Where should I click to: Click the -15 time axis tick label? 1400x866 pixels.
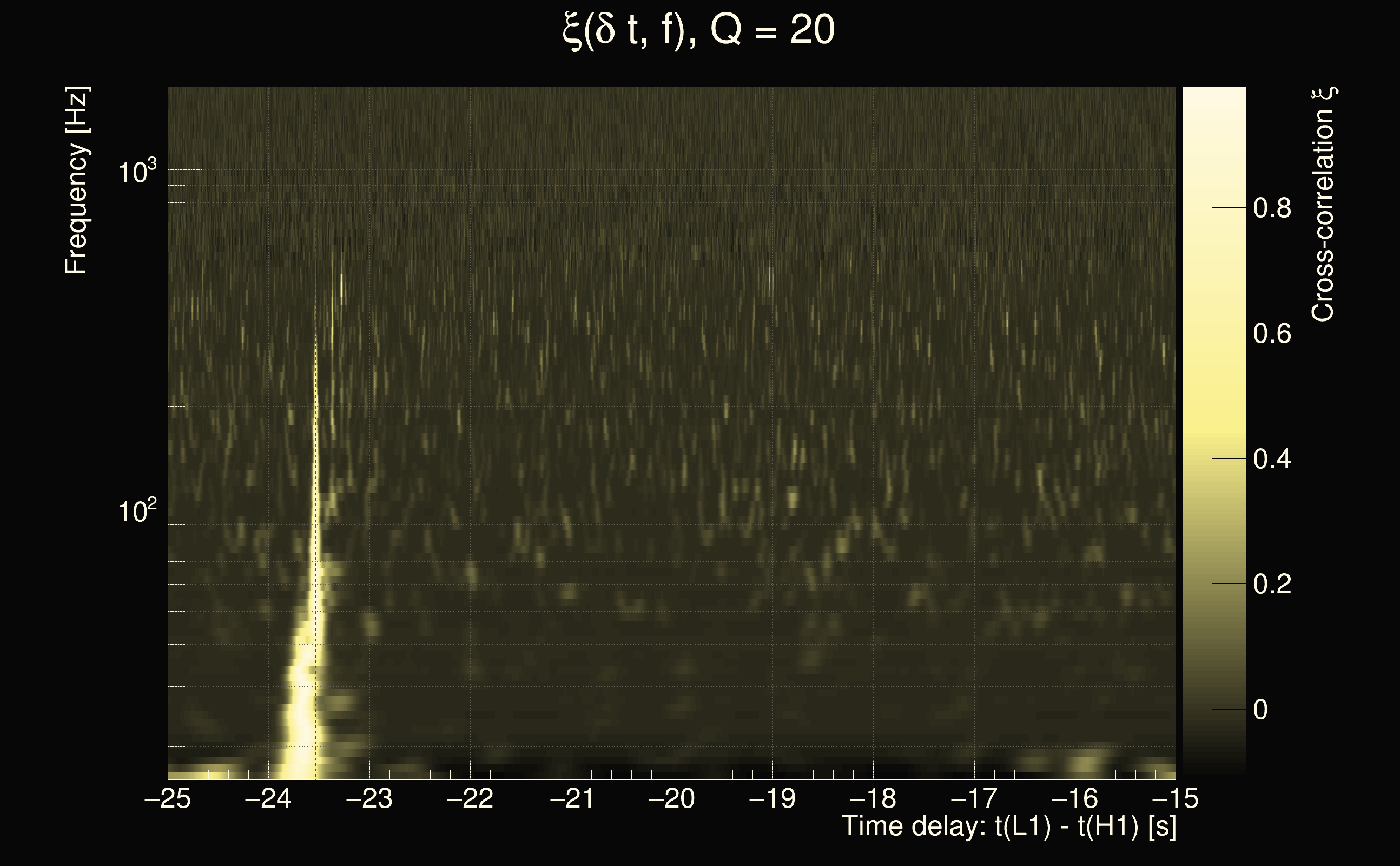click(x=1174, y=798)
